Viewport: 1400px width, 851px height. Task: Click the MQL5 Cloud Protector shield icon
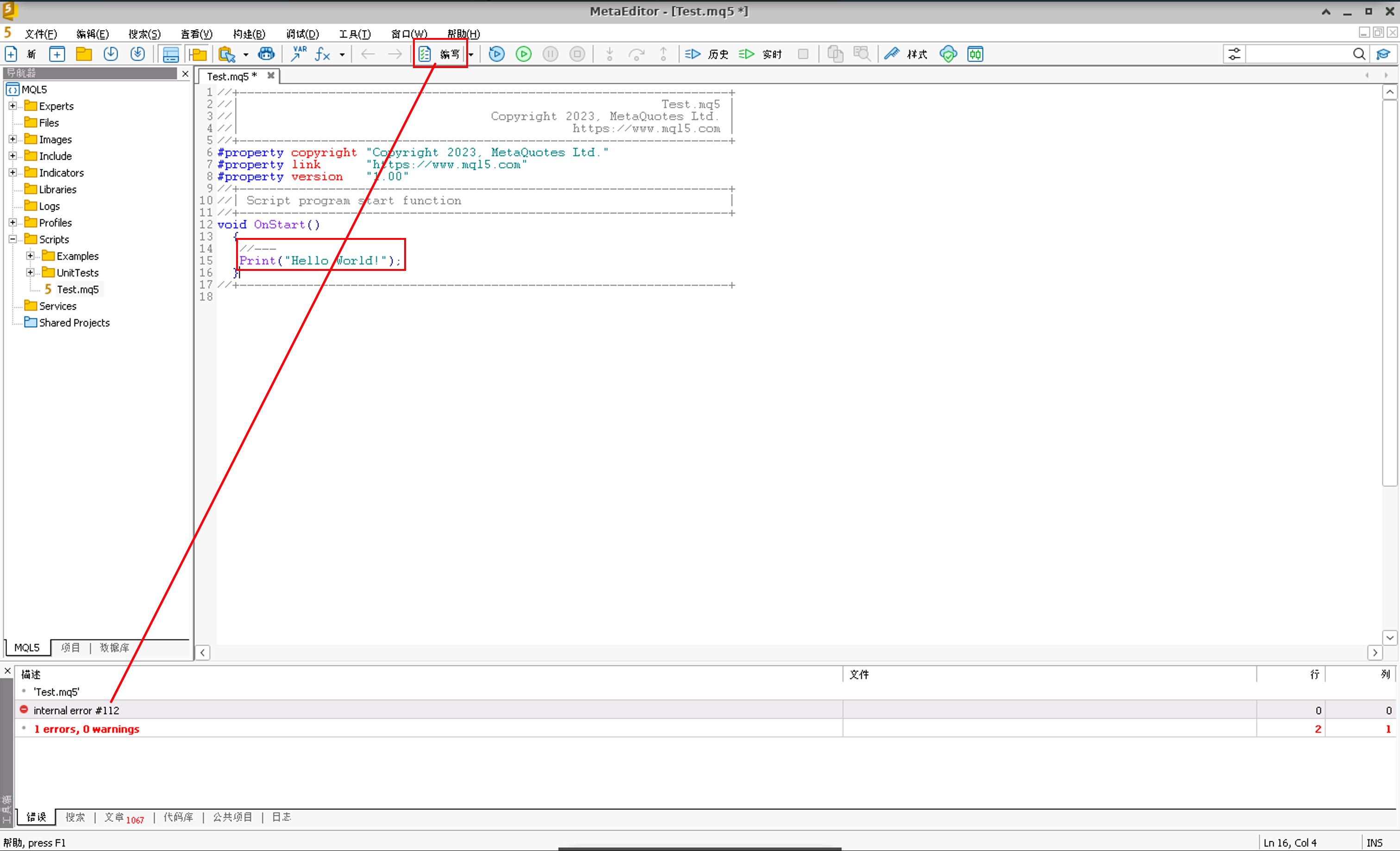click(948, 54)
